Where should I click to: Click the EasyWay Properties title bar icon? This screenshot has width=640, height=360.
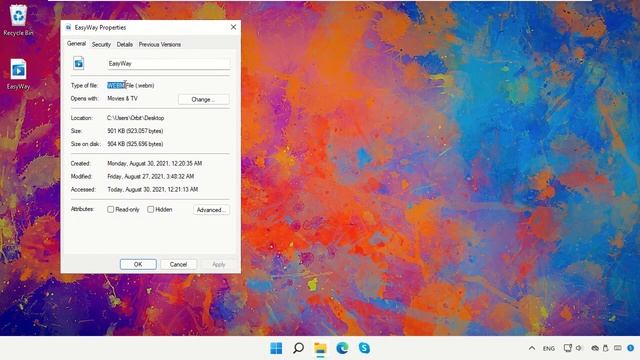68,27
